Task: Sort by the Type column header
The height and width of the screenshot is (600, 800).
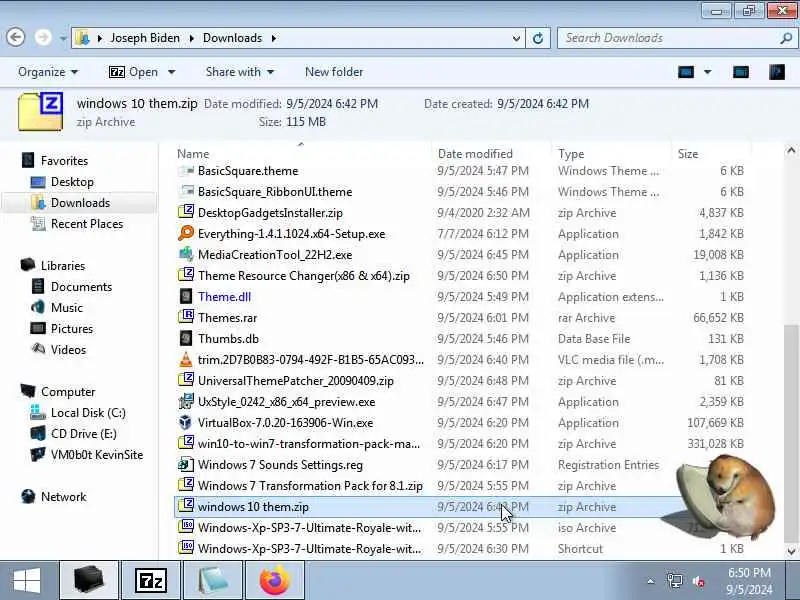Action: pyautogui.click(x=571, y=154)
